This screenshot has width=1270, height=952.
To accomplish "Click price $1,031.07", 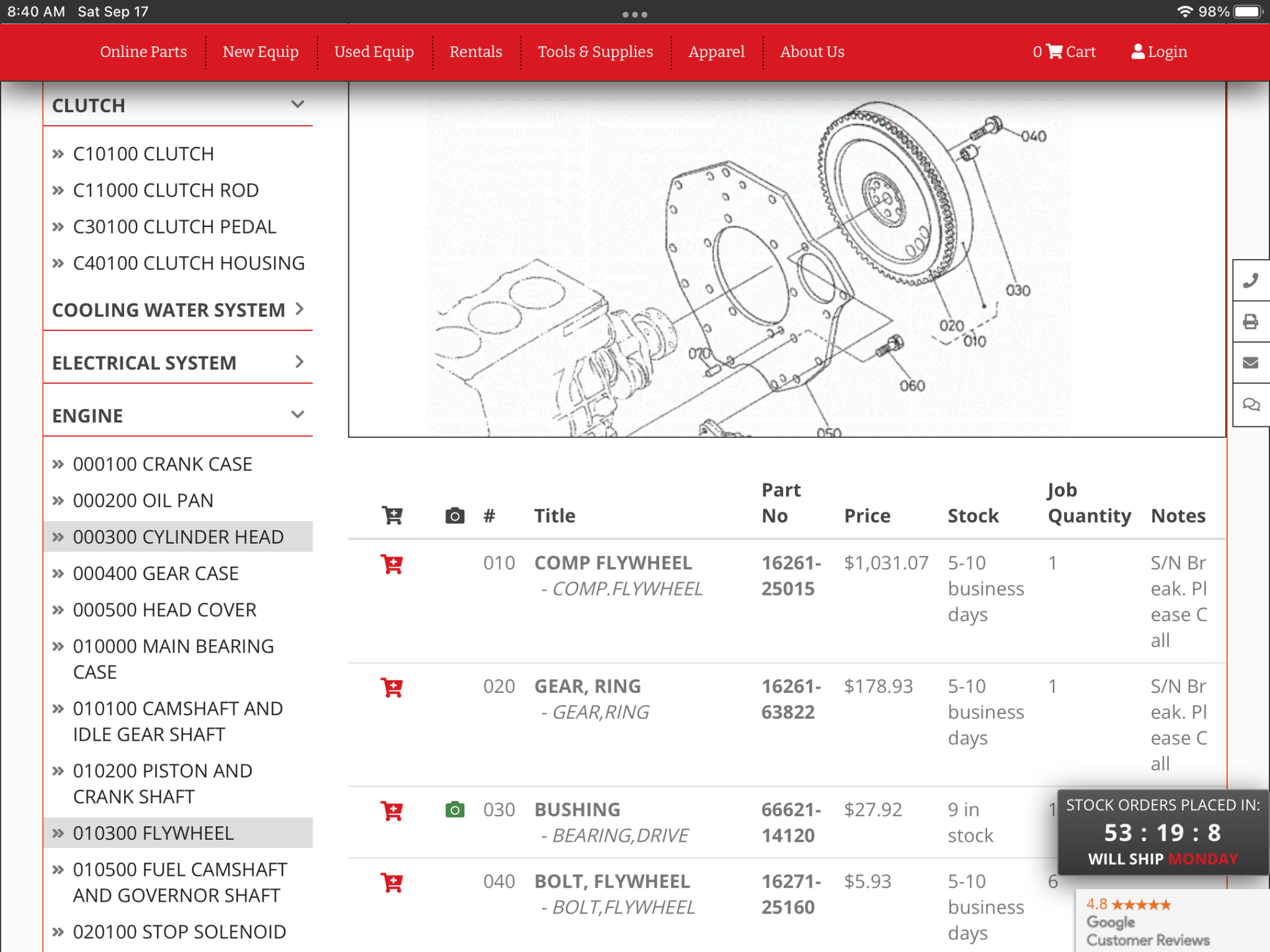I will pos(886,563).
